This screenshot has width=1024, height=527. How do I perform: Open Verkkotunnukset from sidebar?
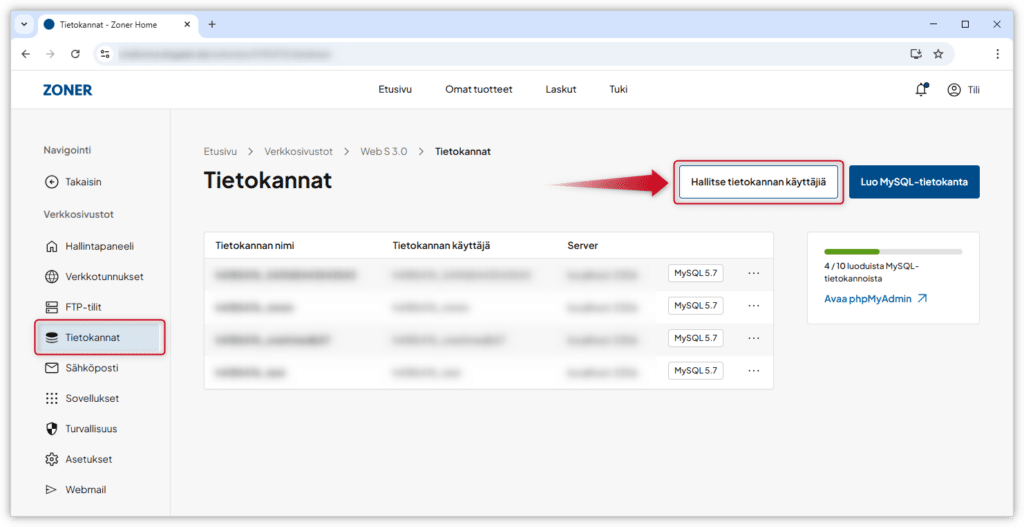(104, 277)
